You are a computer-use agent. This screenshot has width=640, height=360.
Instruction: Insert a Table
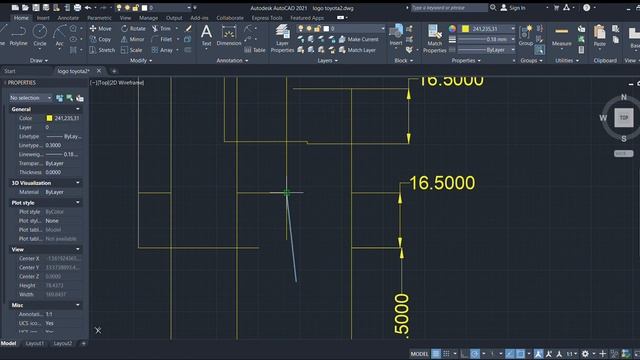(255, 50)
